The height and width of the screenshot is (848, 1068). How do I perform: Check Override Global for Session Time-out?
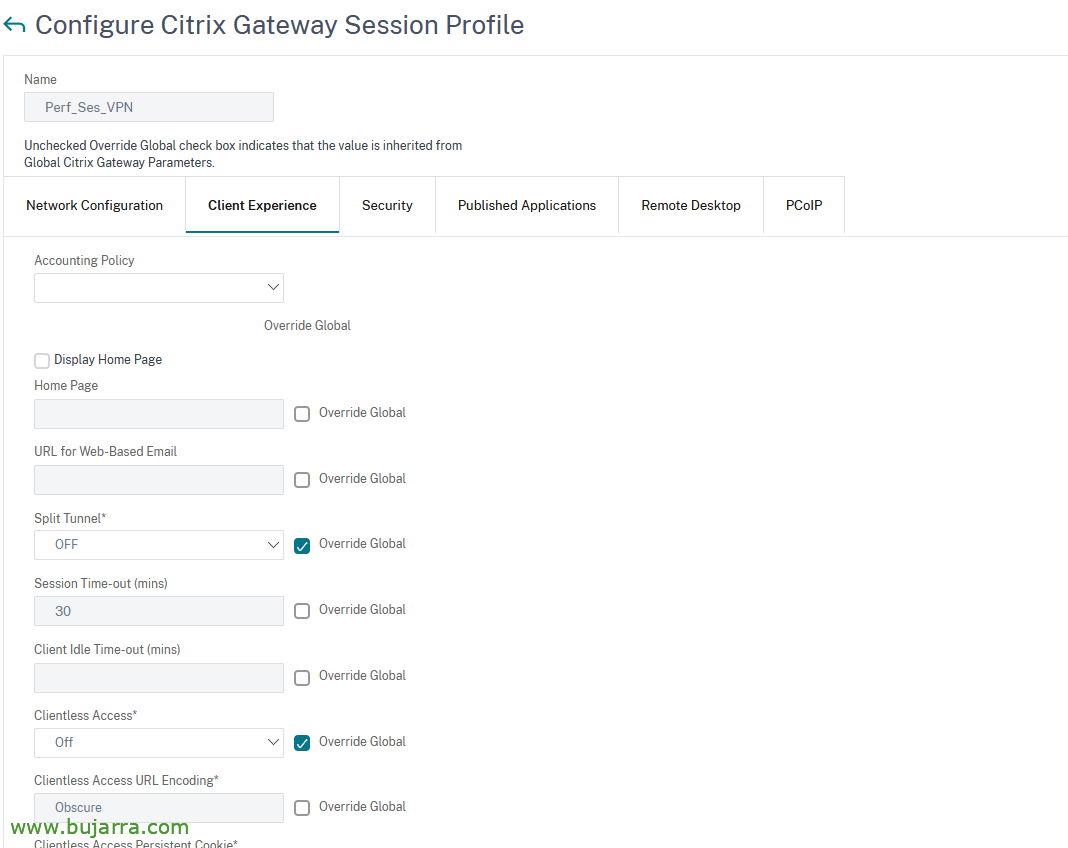tap(302, 611)
